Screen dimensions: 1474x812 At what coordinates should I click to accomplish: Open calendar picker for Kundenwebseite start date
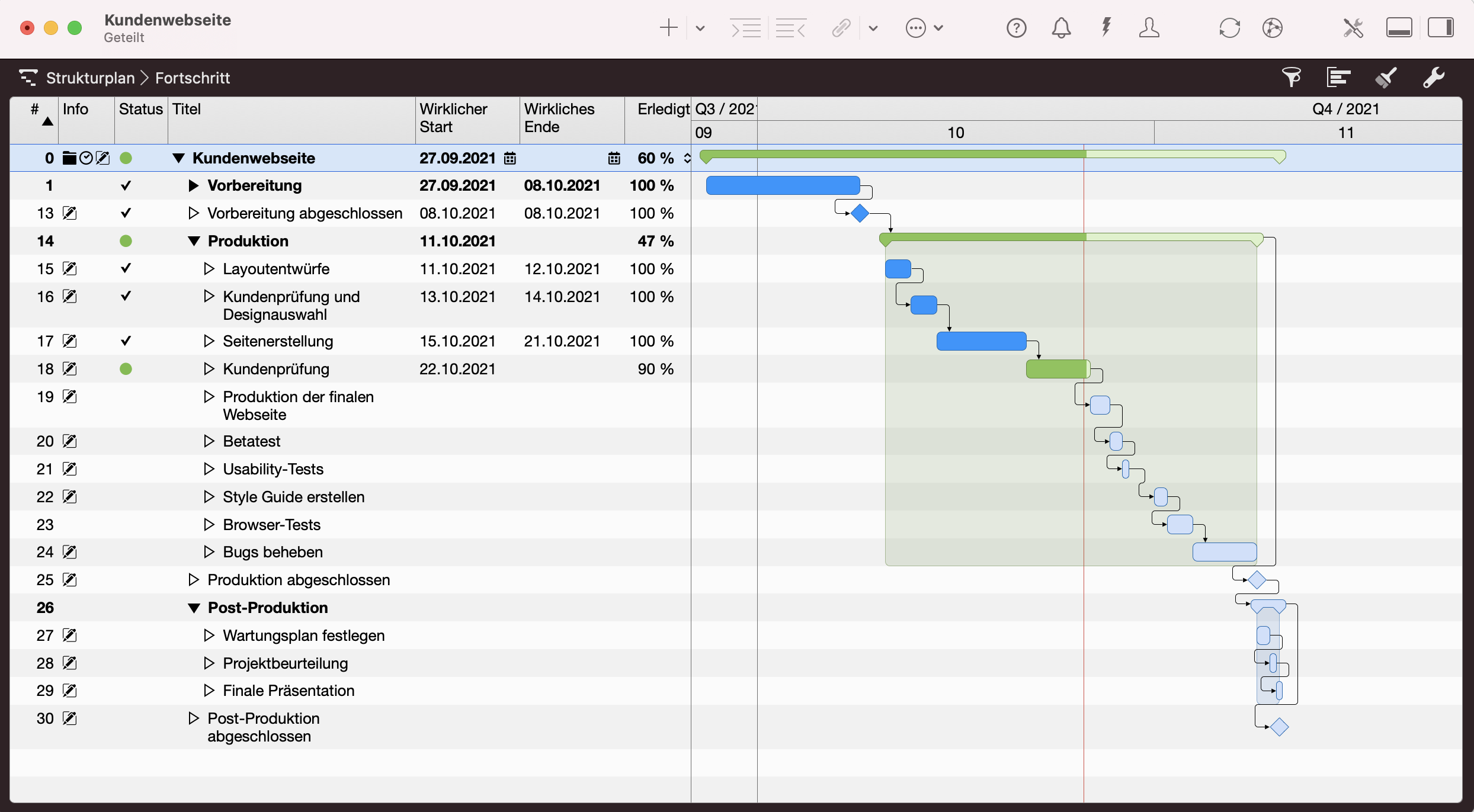(x=510, y=158)
